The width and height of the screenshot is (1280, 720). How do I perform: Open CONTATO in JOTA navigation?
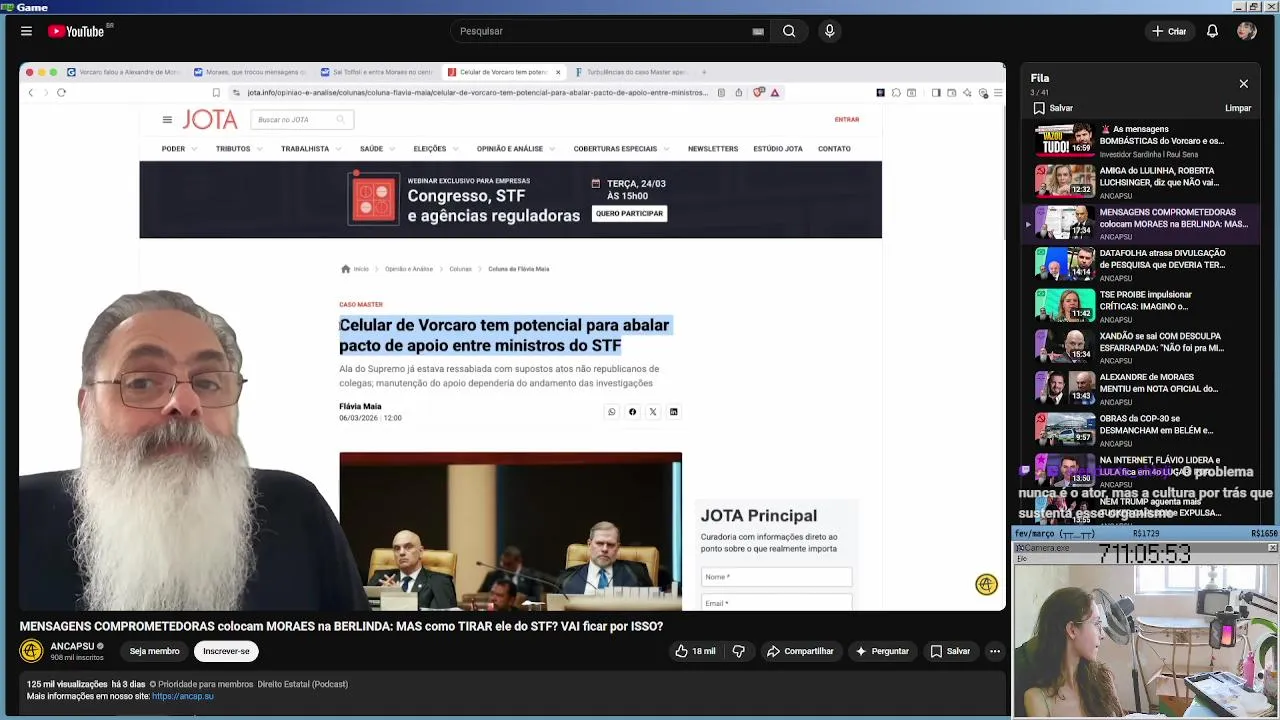(834, 149)
